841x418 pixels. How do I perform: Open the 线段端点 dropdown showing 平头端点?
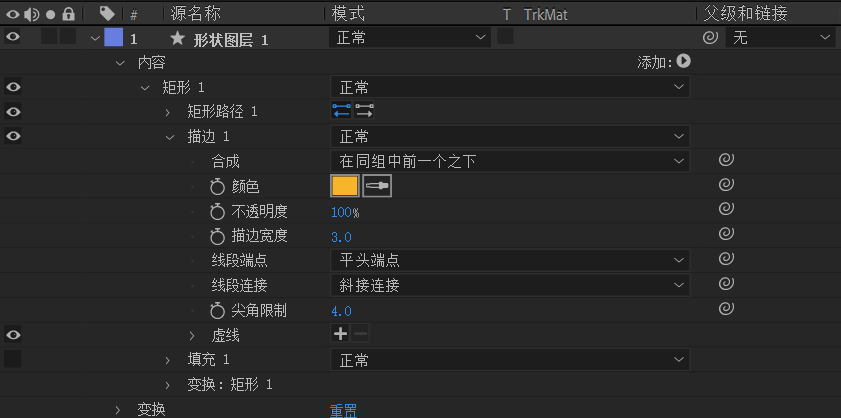point(510,261)
